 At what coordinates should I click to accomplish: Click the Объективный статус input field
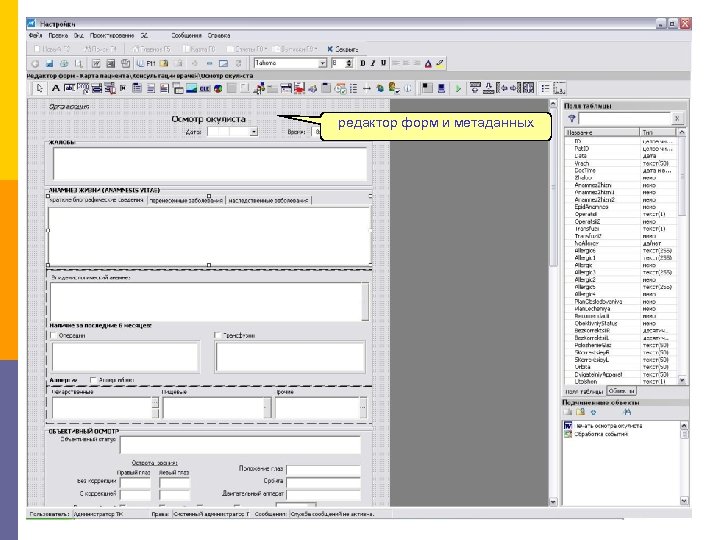240,445
